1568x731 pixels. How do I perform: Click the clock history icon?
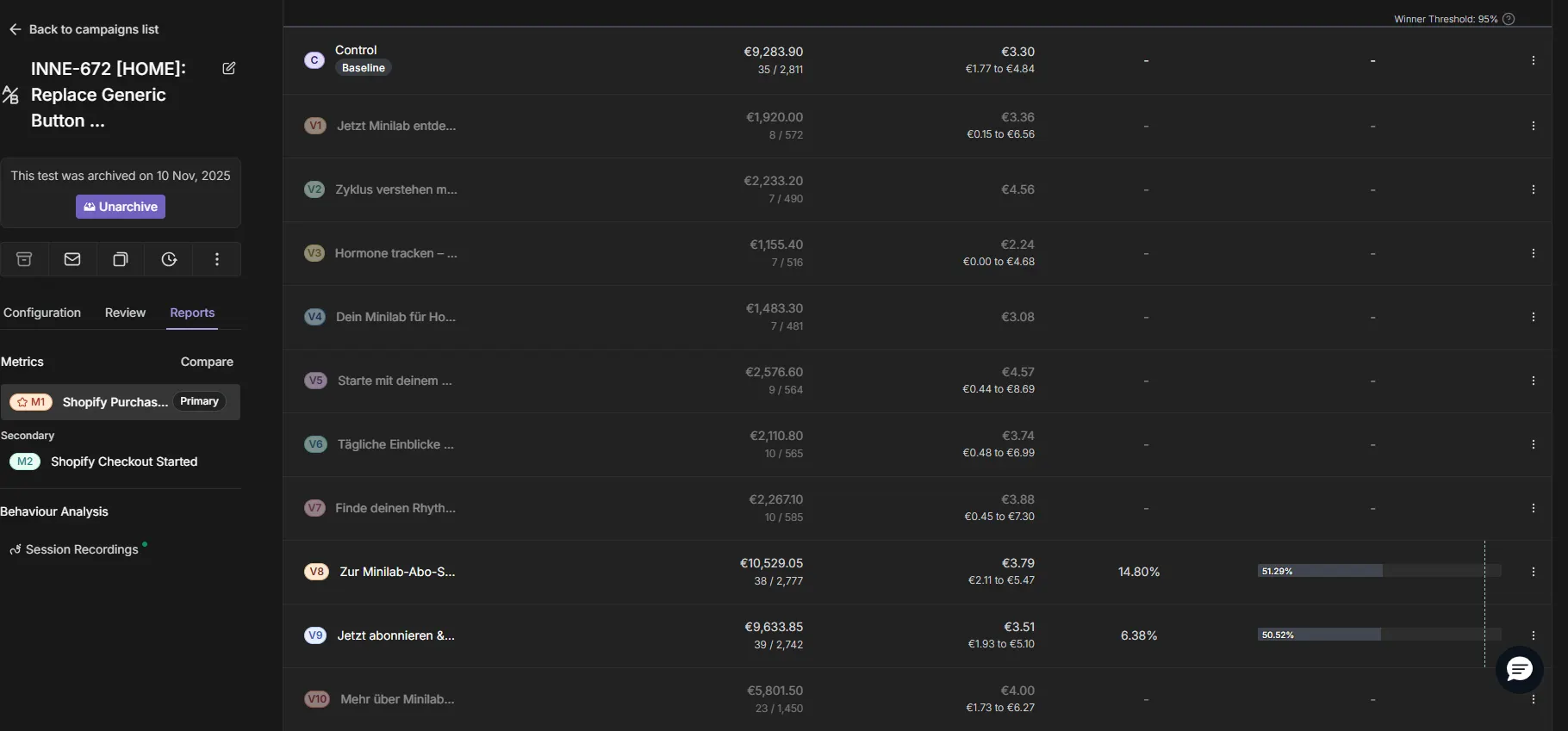pyautogui.click(x=169, y=259)
